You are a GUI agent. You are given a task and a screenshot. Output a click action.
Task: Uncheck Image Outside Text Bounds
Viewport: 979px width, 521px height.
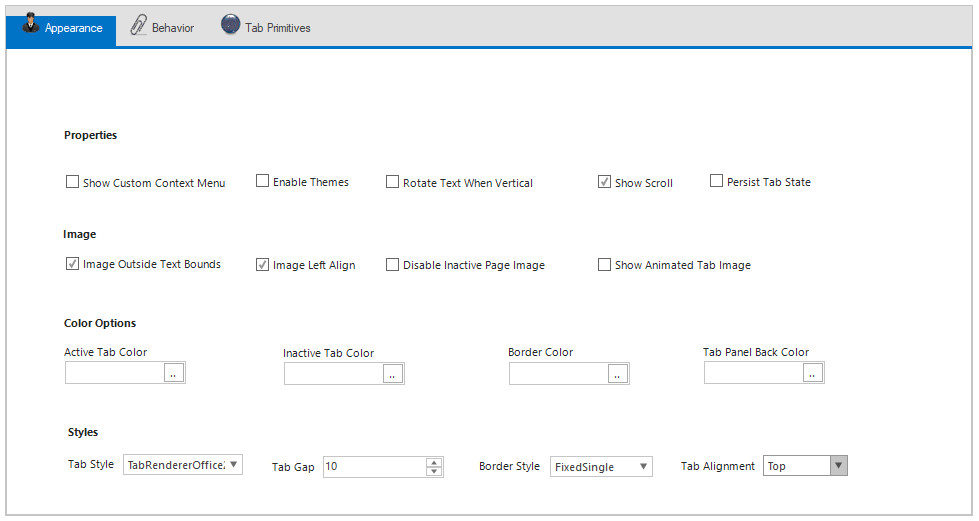72,264
